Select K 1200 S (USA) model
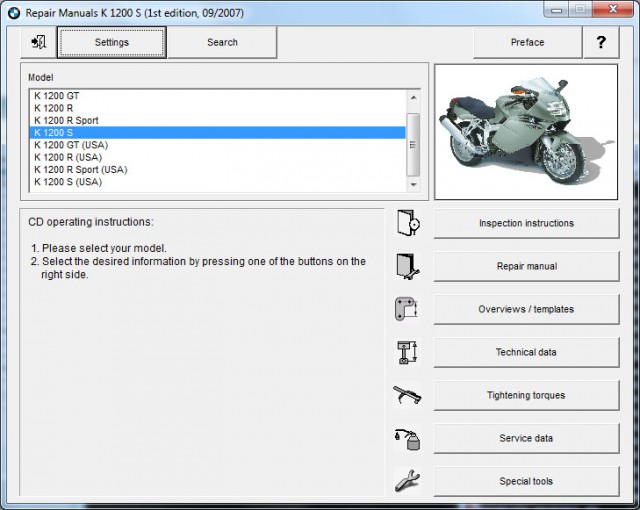This screenshot has height=510, width=640. [x=218, y=182]
